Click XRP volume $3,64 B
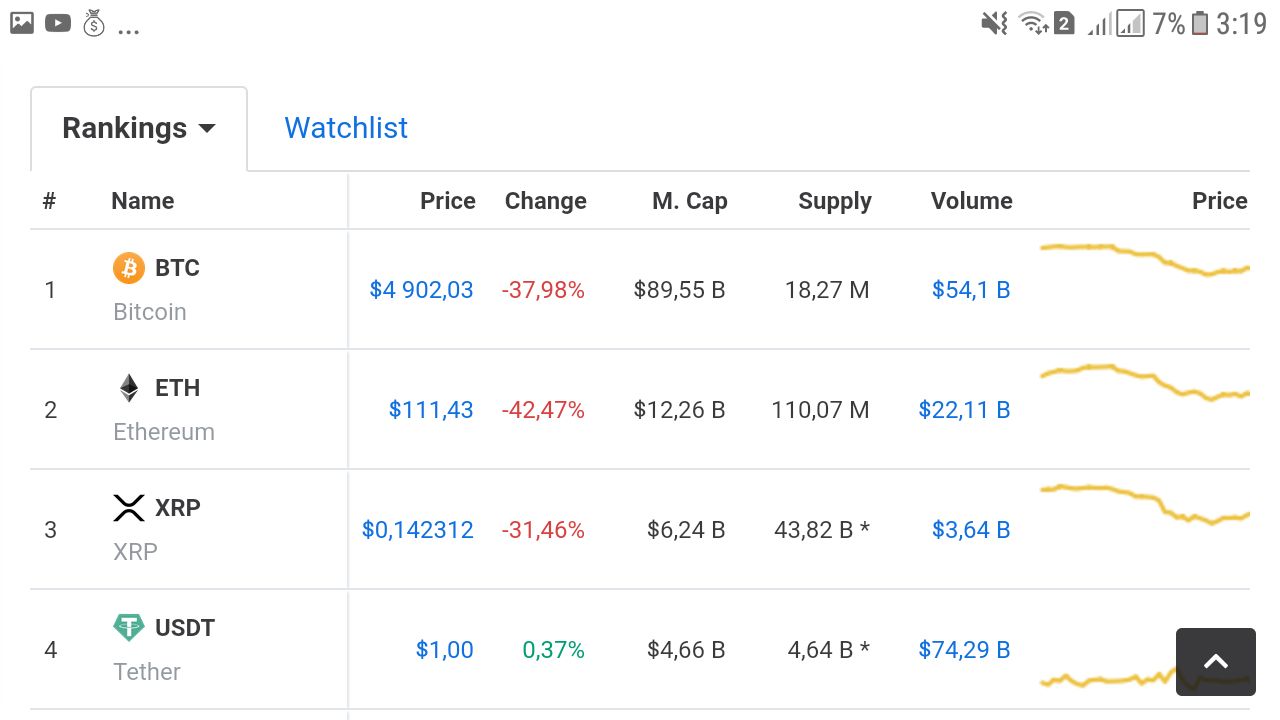This screenshot has width=1280, height=720. [x=971, y=530]
